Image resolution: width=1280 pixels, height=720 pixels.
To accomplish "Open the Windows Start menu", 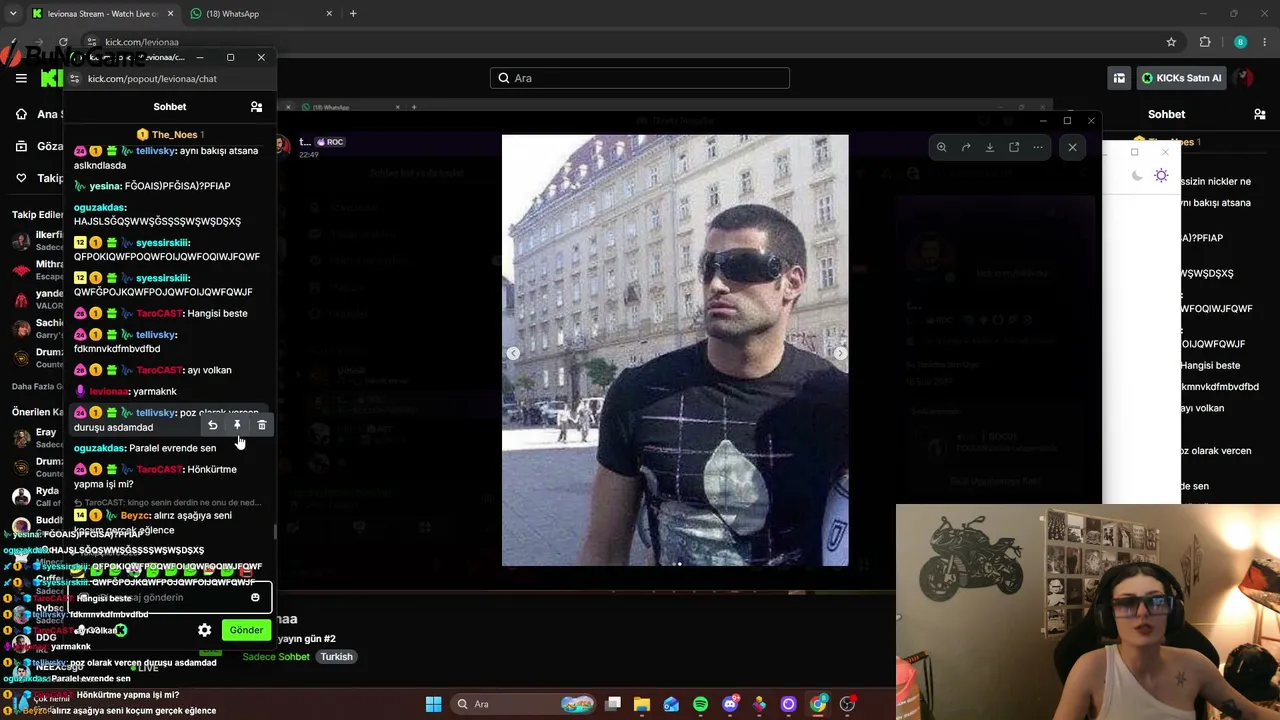I will click(x=433, y=704).
